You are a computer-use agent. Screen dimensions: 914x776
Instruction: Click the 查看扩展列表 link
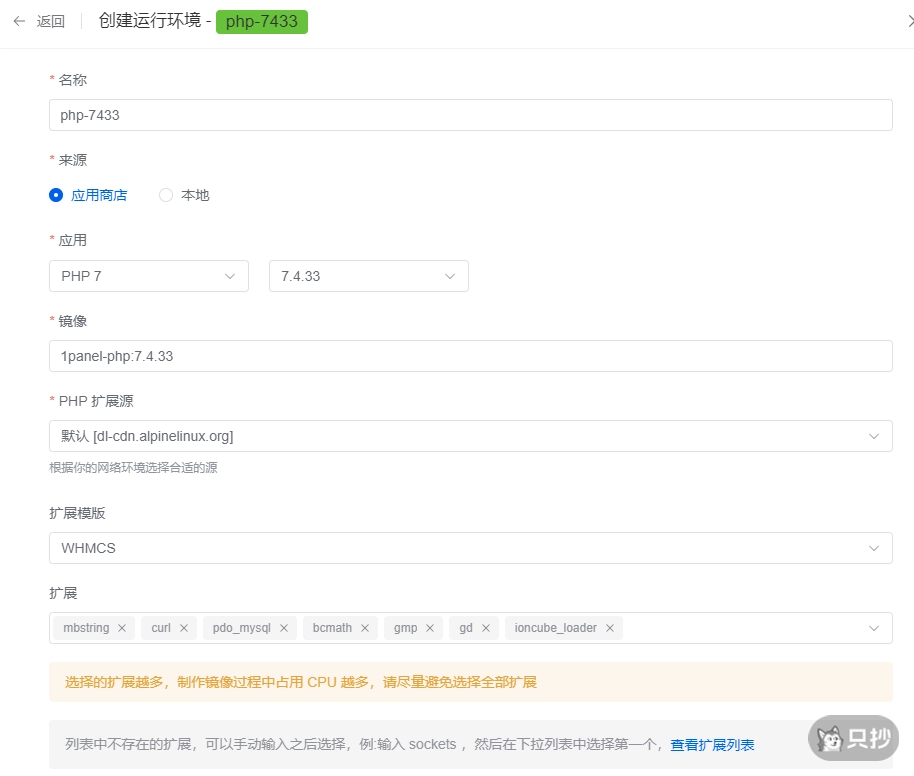pyautogui.click(x=712, y=745)
